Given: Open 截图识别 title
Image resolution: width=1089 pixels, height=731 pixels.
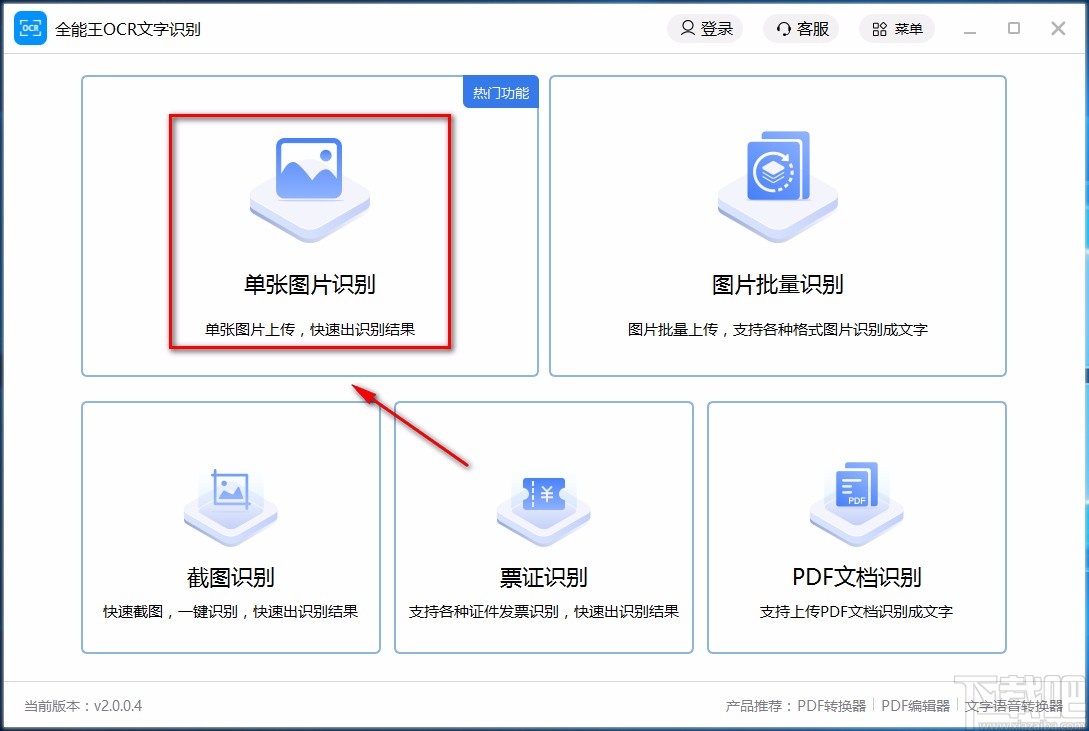Looking at the screenshot, I should (231, 578).
